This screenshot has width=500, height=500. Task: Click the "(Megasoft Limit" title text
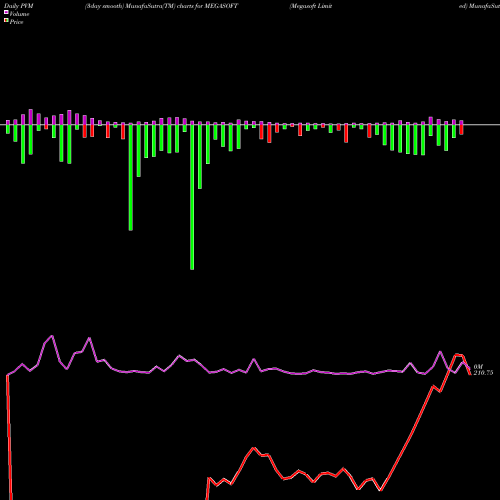311,6
